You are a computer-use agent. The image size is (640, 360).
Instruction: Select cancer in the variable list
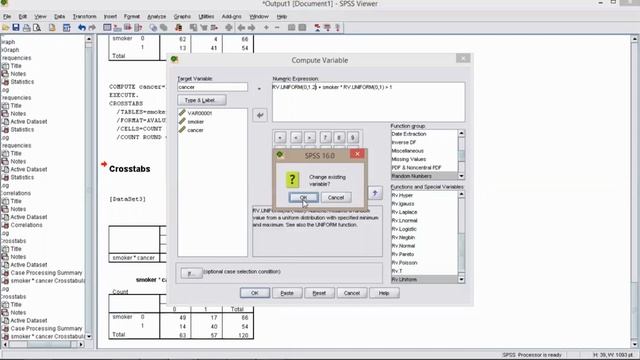(195, 130)
